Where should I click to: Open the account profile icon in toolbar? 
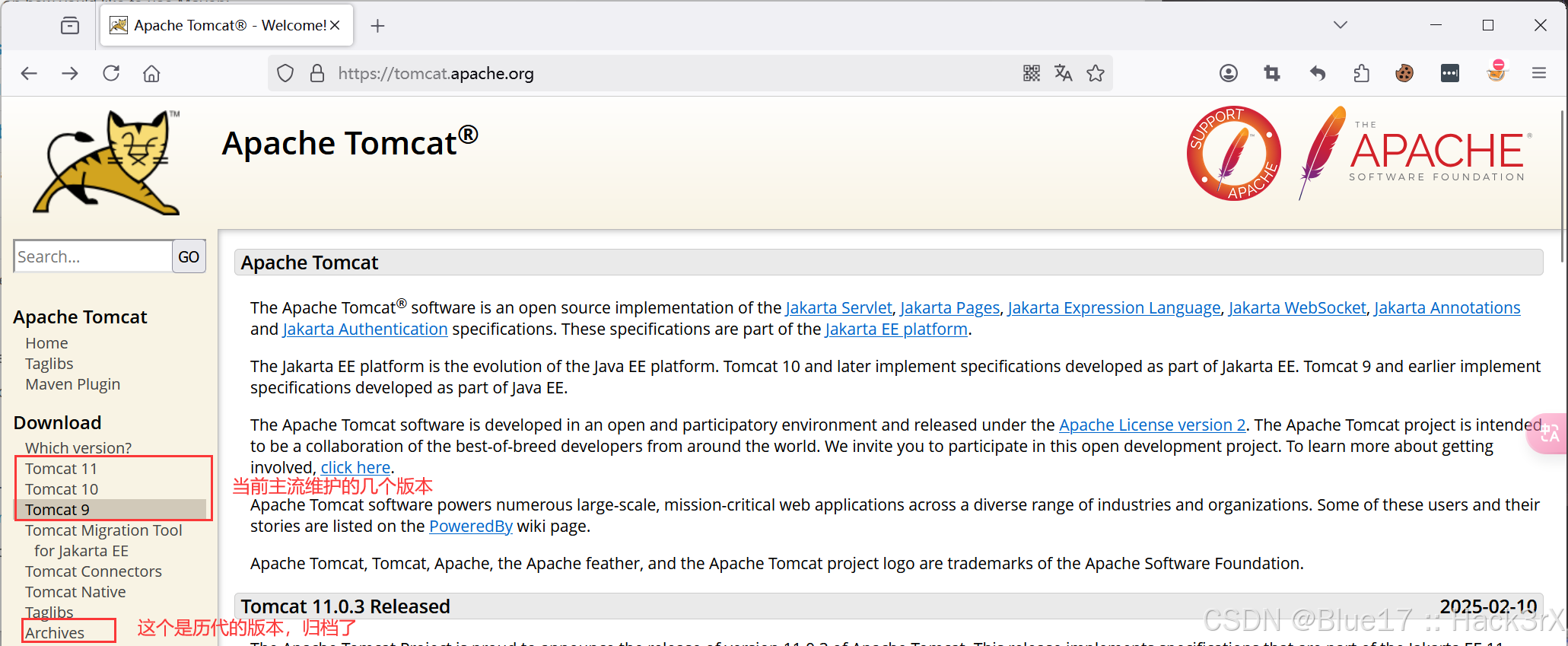[x=1229, y=73]
